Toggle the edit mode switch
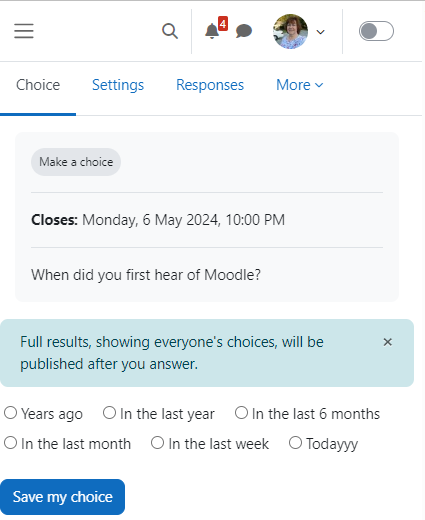The height and width of the screenshot is (520, 425). click(x=376, y=31)
